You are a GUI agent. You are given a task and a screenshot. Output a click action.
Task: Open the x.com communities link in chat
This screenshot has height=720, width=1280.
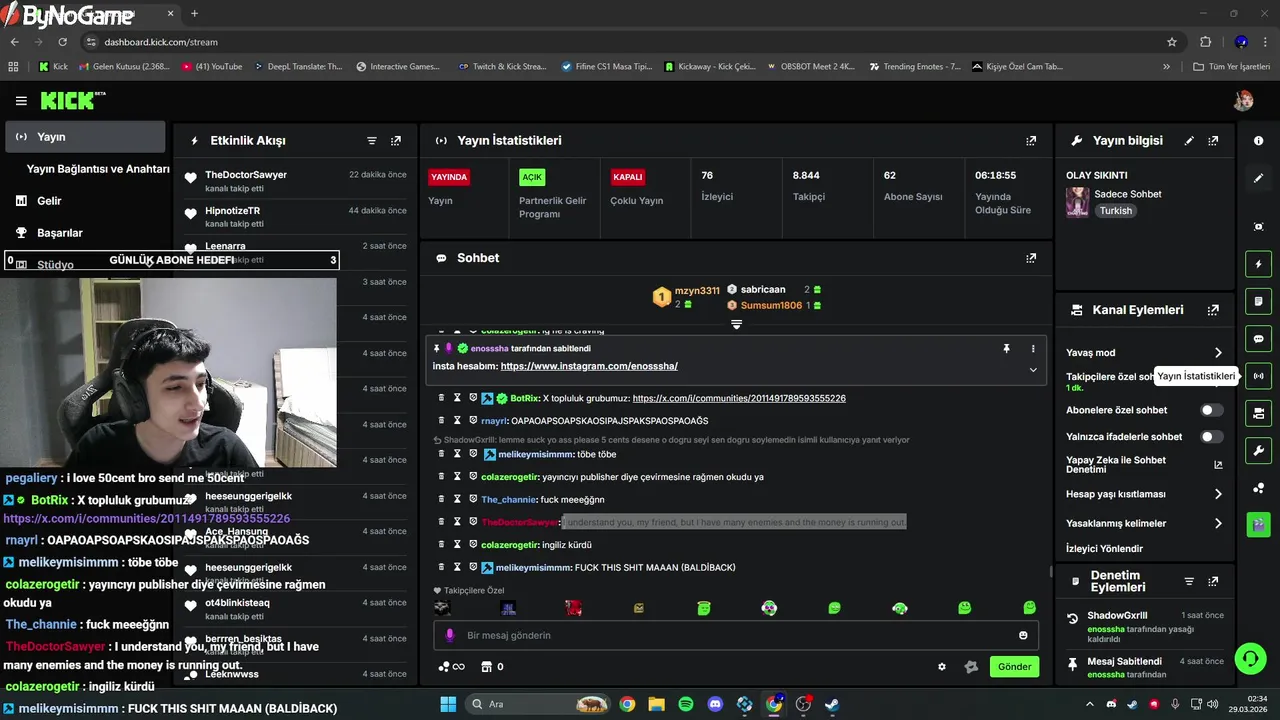(739, 398)
